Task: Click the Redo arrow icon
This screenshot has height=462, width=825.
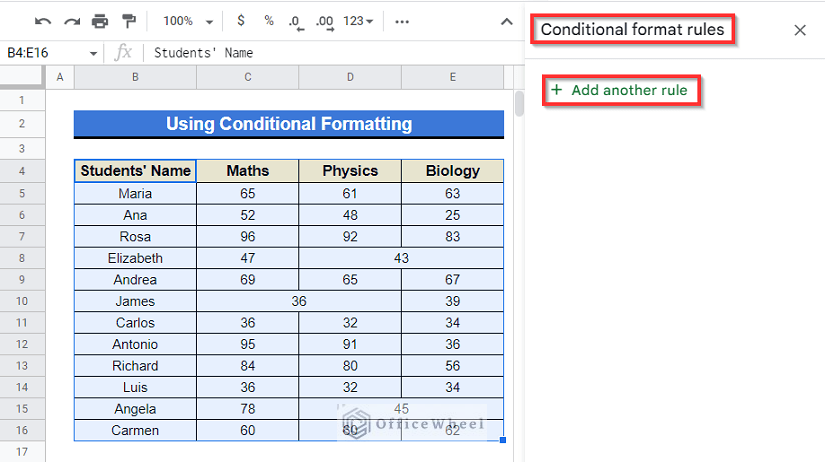Action: tap(72, 22)
